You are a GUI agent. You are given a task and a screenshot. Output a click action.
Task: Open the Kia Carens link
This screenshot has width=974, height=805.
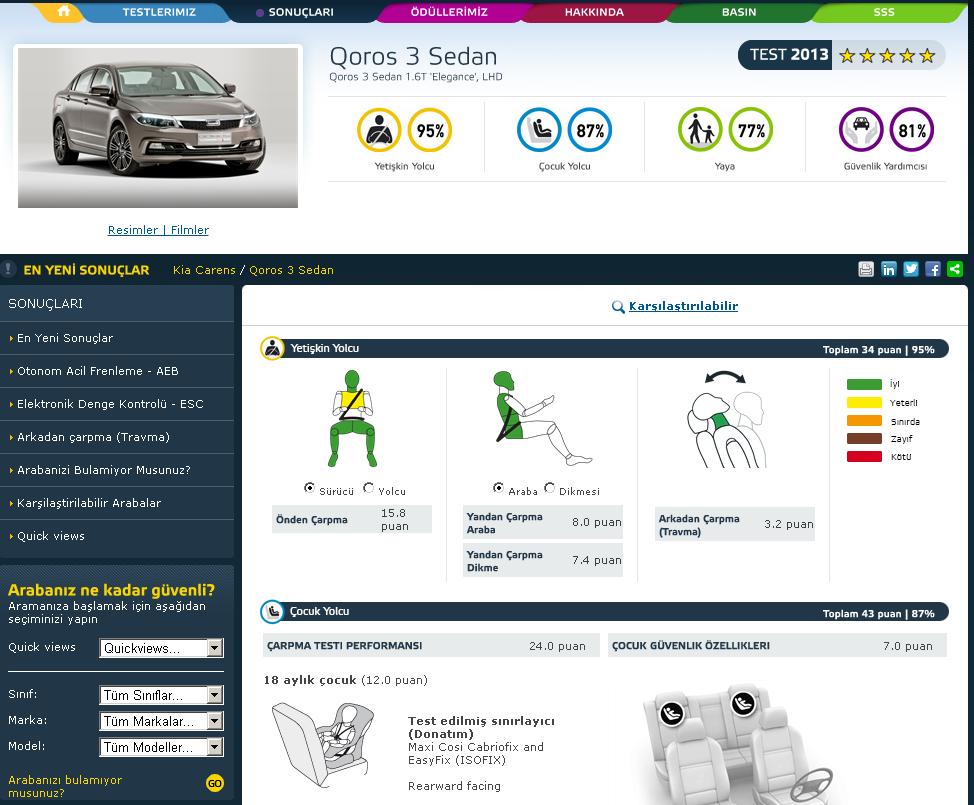[204, 270]
